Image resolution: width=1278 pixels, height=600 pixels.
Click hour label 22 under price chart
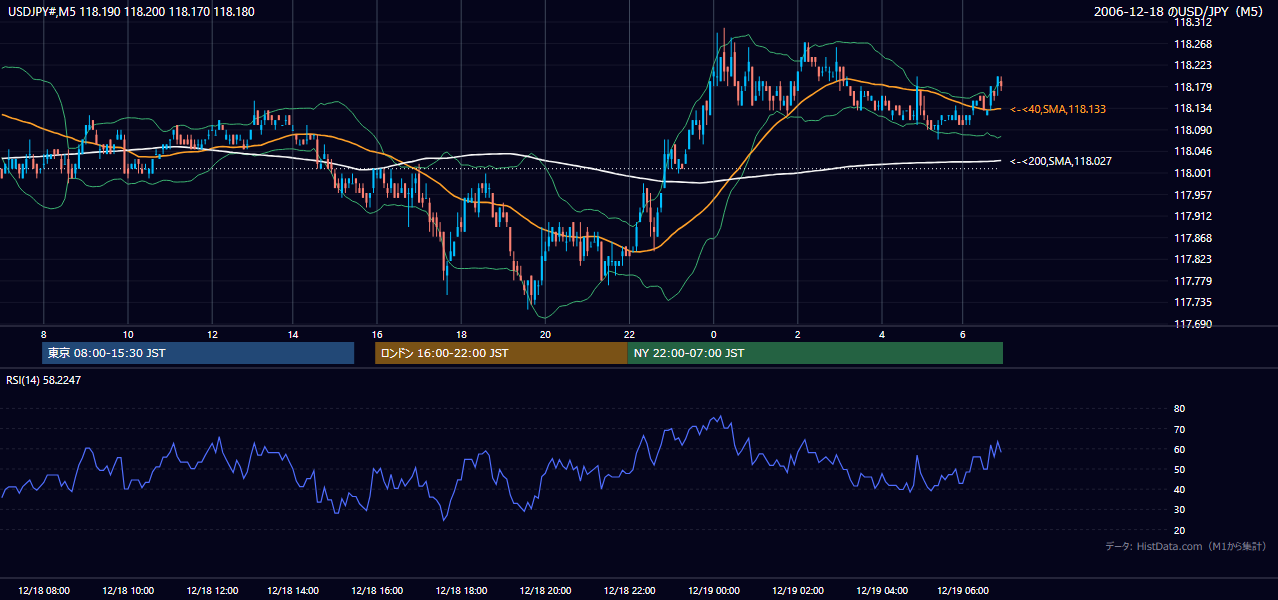(629, 334)
